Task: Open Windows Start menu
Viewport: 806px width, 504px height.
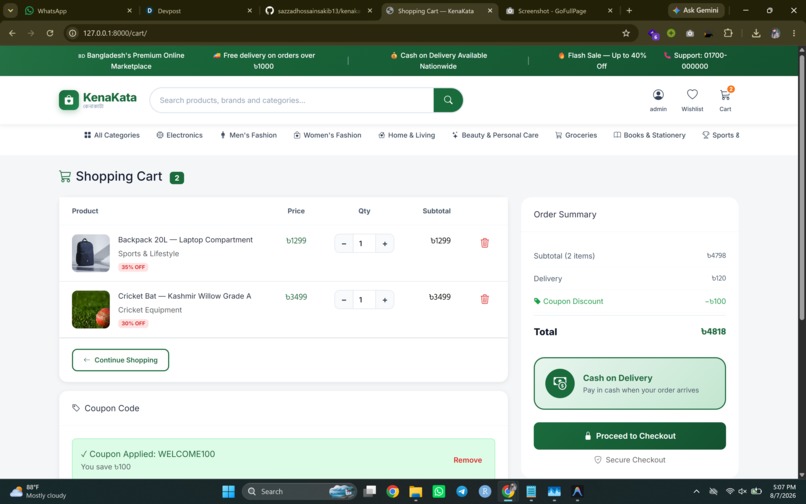Action: [228, 491]
